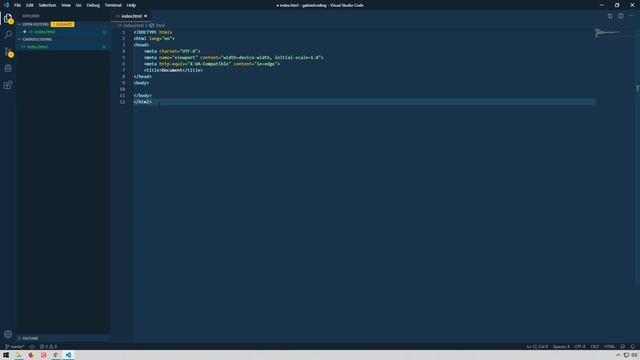The image size is (640, 360).
Task: Close the unsaved index.html tab via its dot
Action: click(x=145, y=16)
